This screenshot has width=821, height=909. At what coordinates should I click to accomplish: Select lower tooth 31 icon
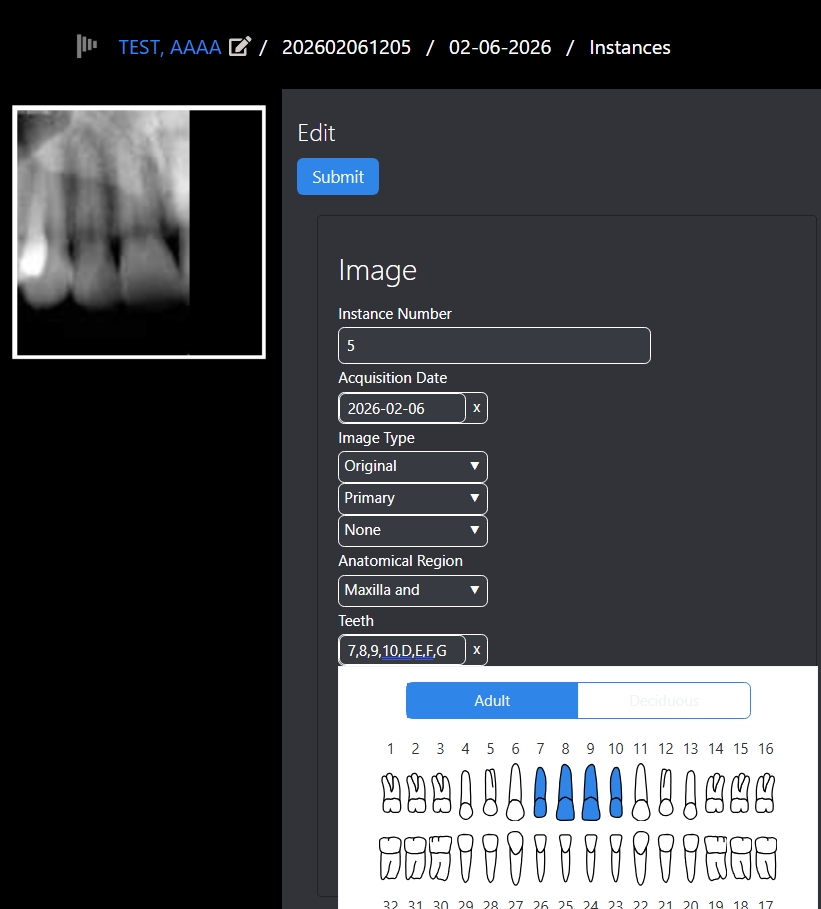[416, 858]
